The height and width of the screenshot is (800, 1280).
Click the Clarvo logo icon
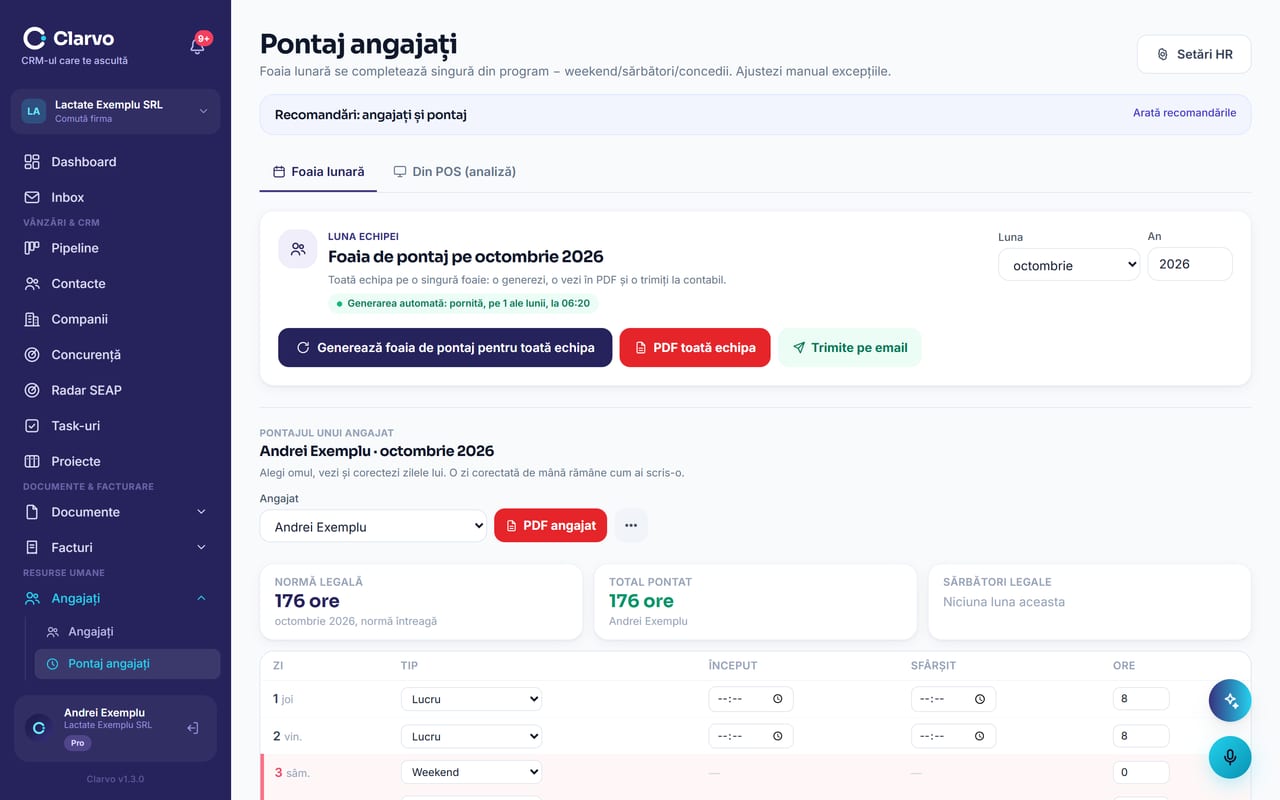click(34, 38)
